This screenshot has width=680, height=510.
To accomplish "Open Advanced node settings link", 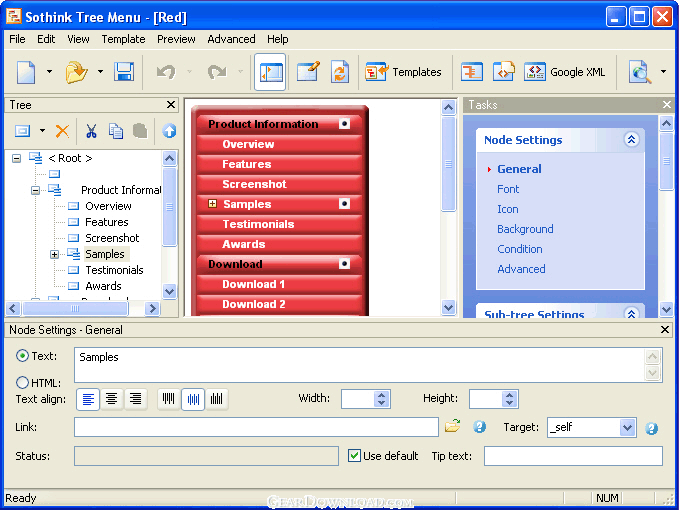I will 521,269.
